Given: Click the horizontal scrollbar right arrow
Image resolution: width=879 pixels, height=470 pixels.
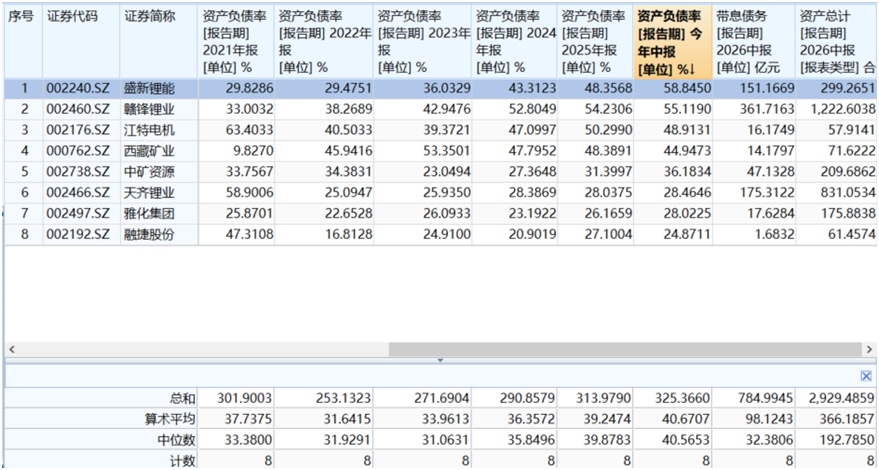Looking at the screenshot, I should click(869, 349).
